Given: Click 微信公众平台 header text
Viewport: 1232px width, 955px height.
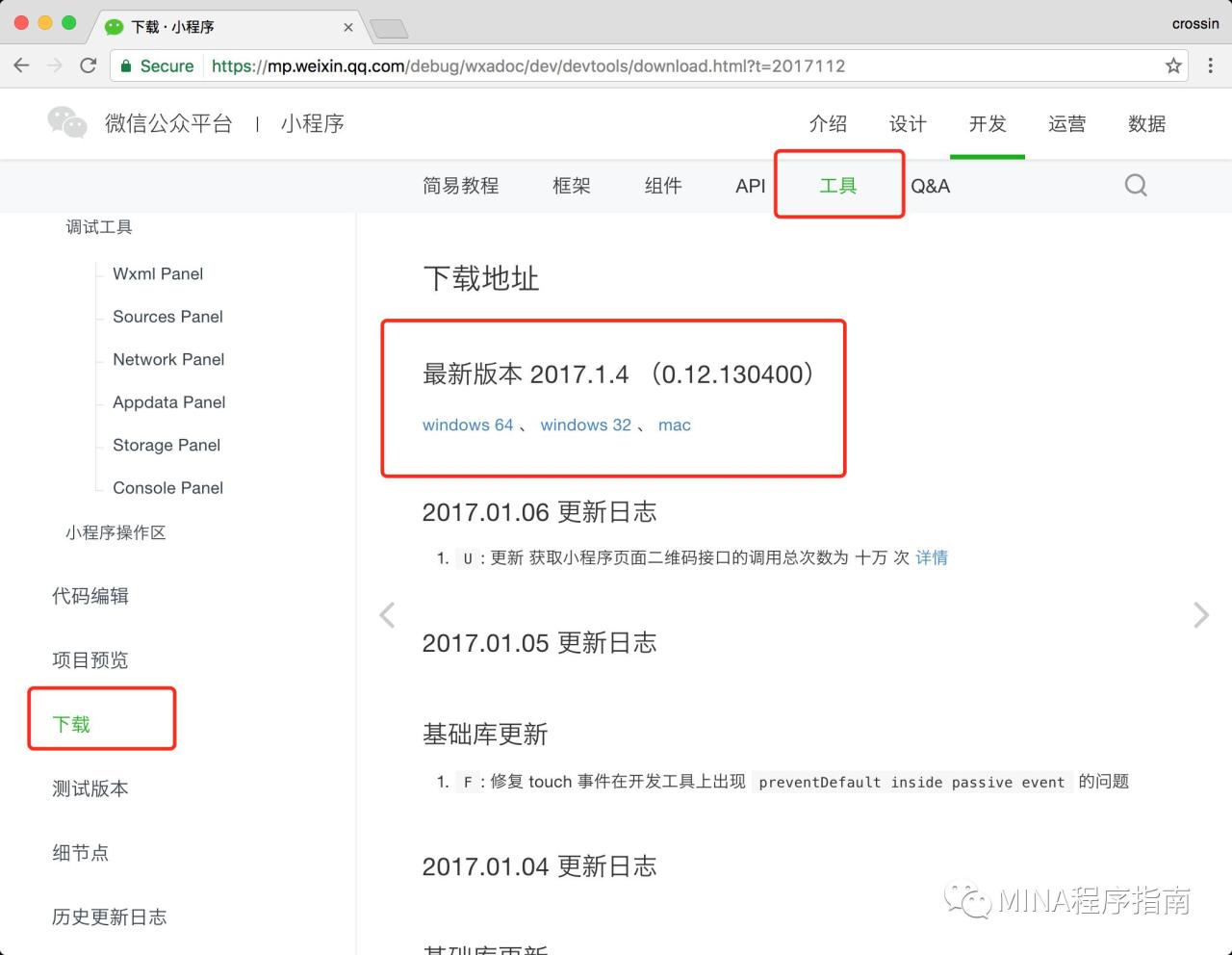Looking at the screenshot, I should [x=168, y=123].
